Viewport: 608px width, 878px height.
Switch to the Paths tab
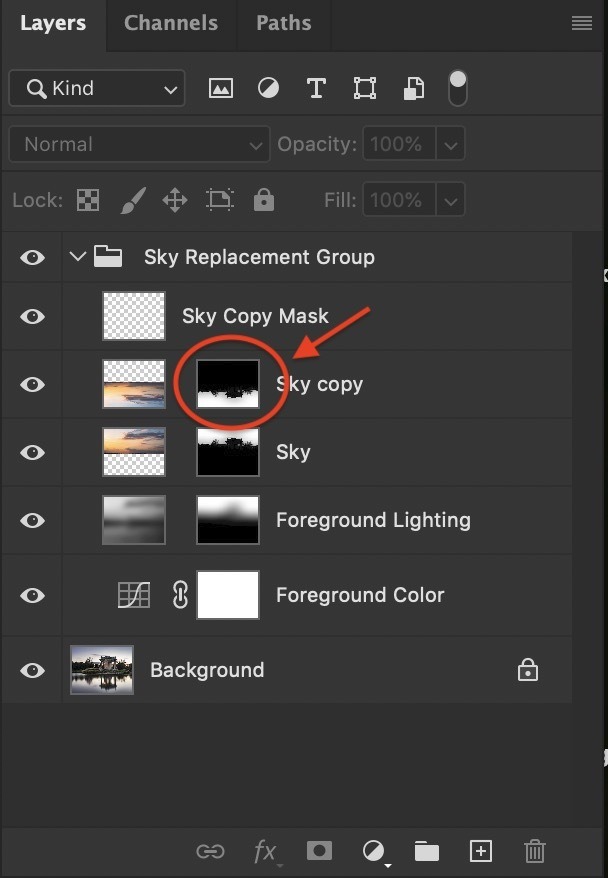tap(283, 23)
